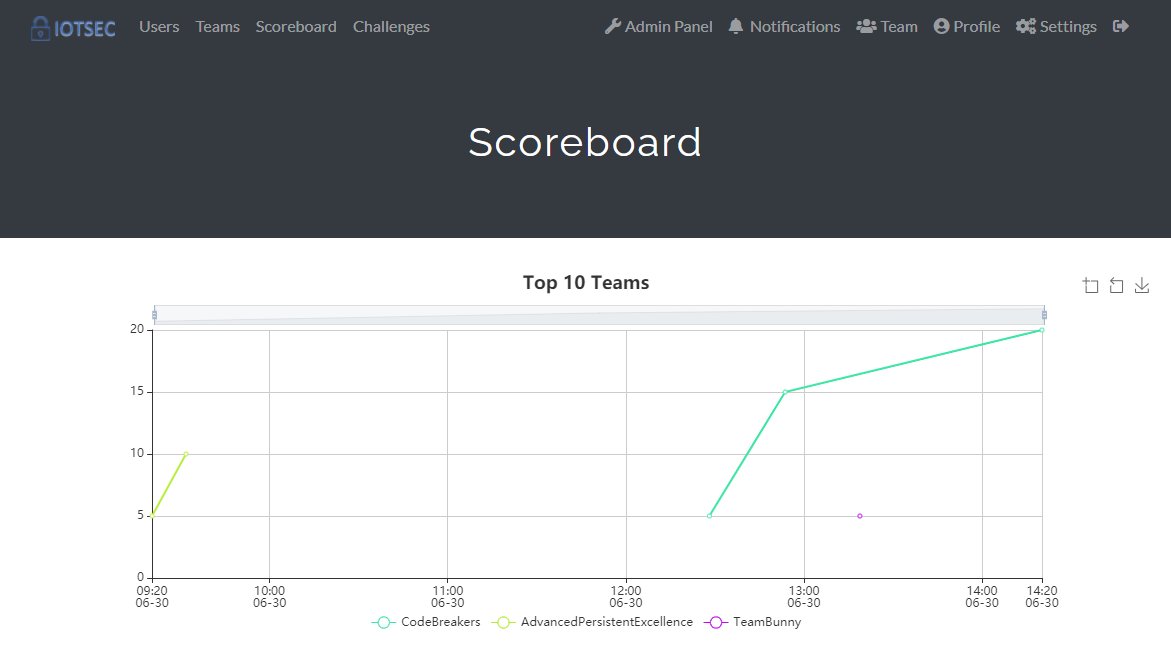Screen dimensions: 1171x664
Task: Toggle CodeBreakers series in legend
Action: (426, 622)
